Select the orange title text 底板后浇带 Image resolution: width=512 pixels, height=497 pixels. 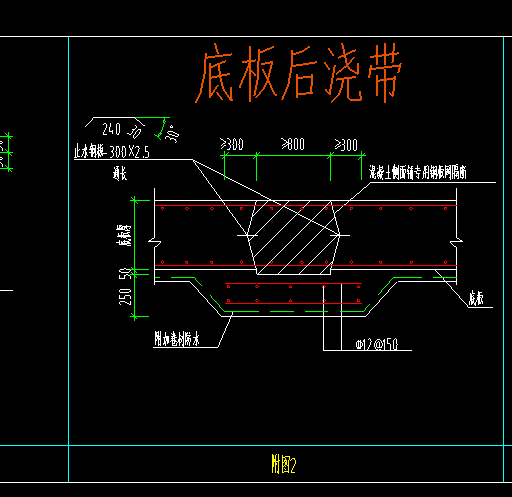(x=299, y=73)
